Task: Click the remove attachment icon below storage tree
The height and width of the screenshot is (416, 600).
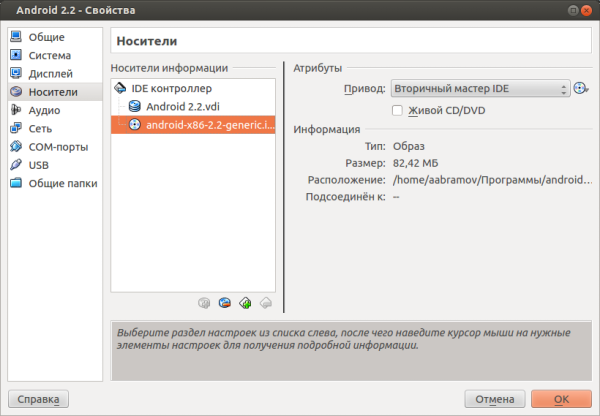Action: pyautogui.click(x=265, y=303)
